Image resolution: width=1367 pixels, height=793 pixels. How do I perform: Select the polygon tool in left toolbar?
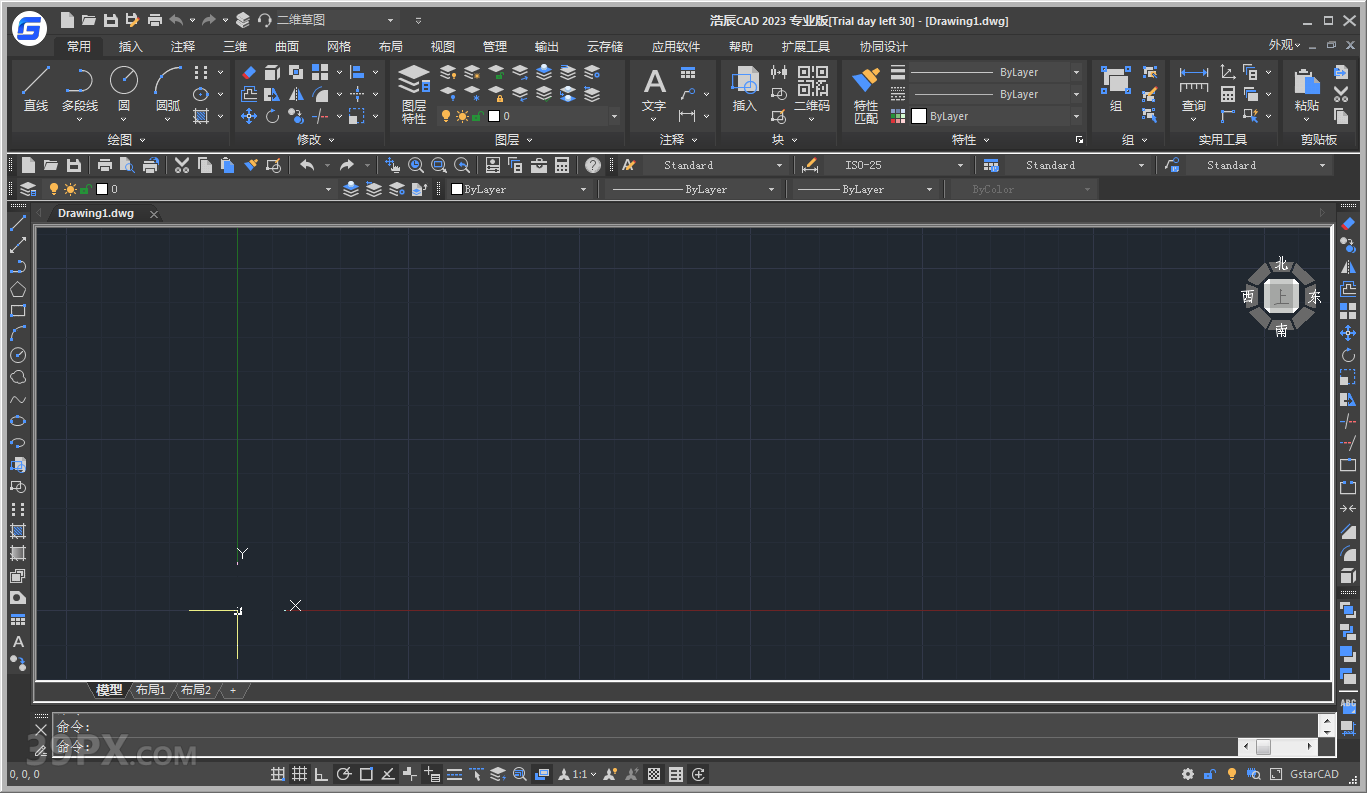click(x=18, y=289)
